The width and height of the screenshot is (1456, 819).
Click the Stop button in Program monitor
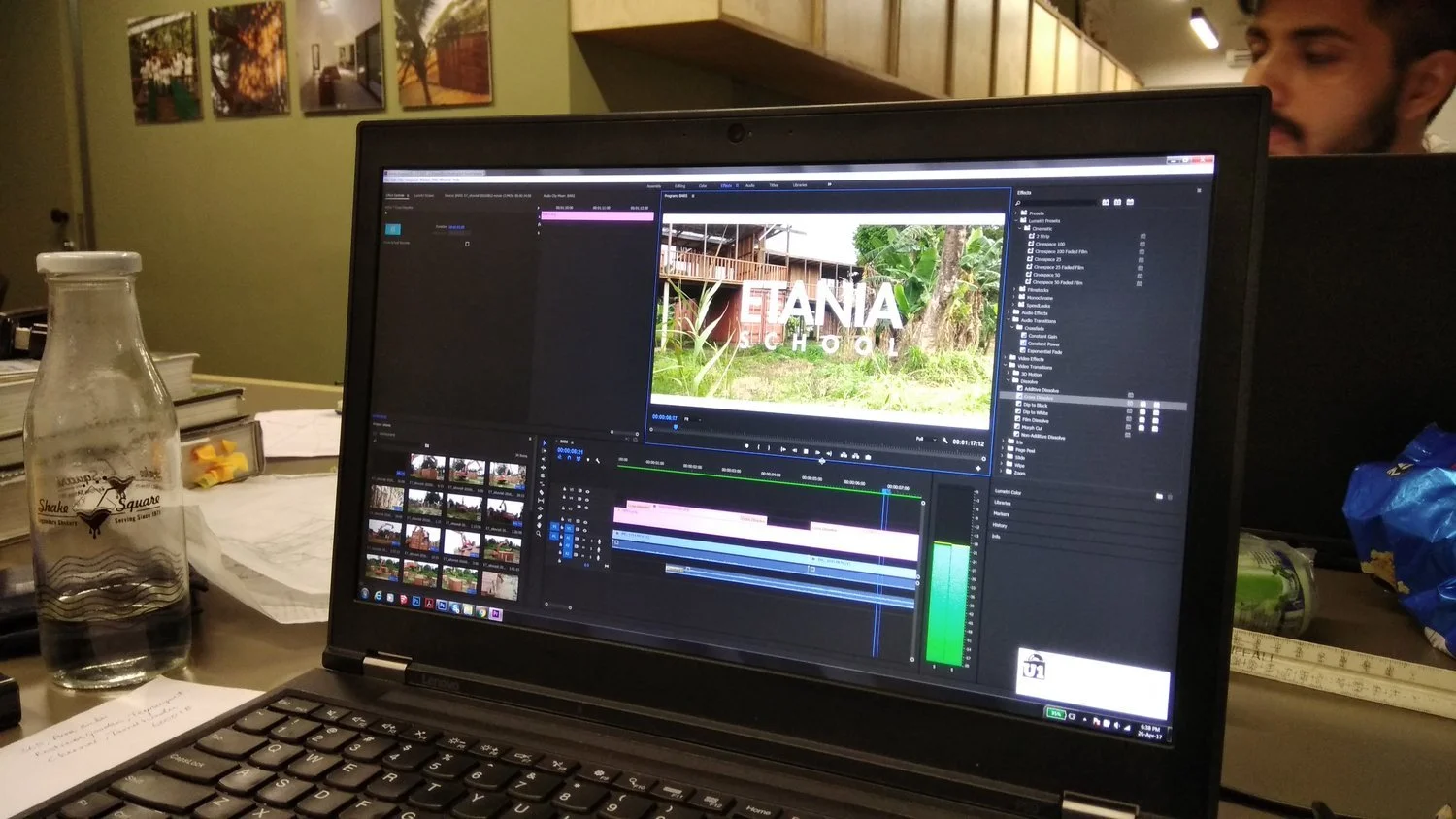click(806, 451)
